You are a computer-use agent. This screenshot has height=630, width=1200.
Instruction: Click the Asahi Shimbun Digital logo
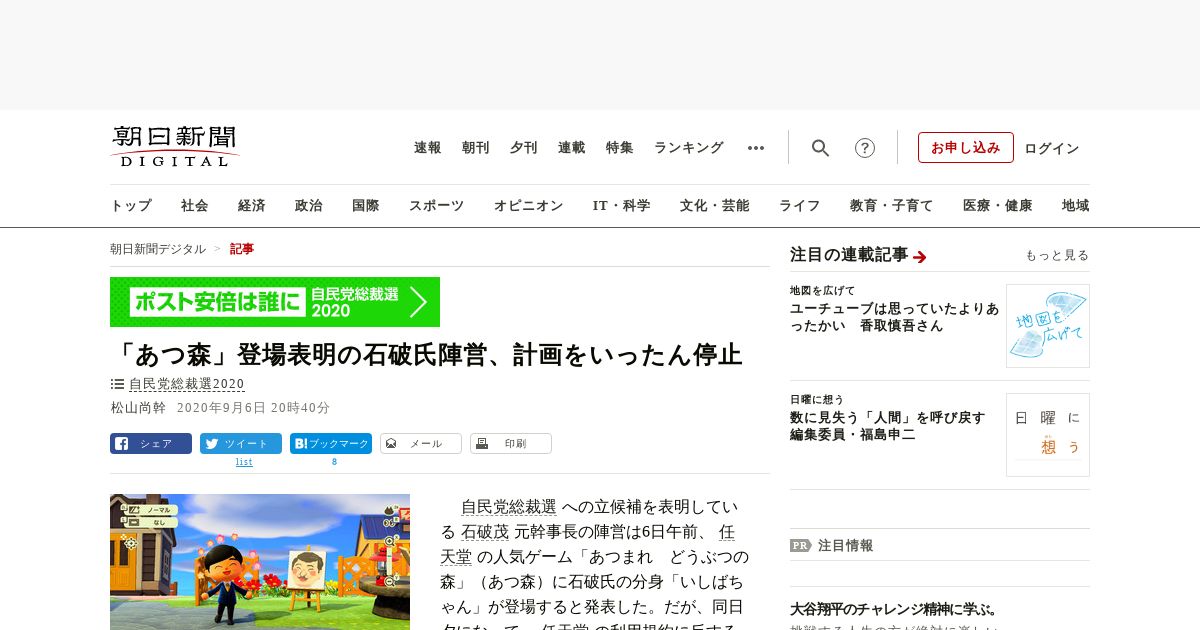[x=175, y=146]
